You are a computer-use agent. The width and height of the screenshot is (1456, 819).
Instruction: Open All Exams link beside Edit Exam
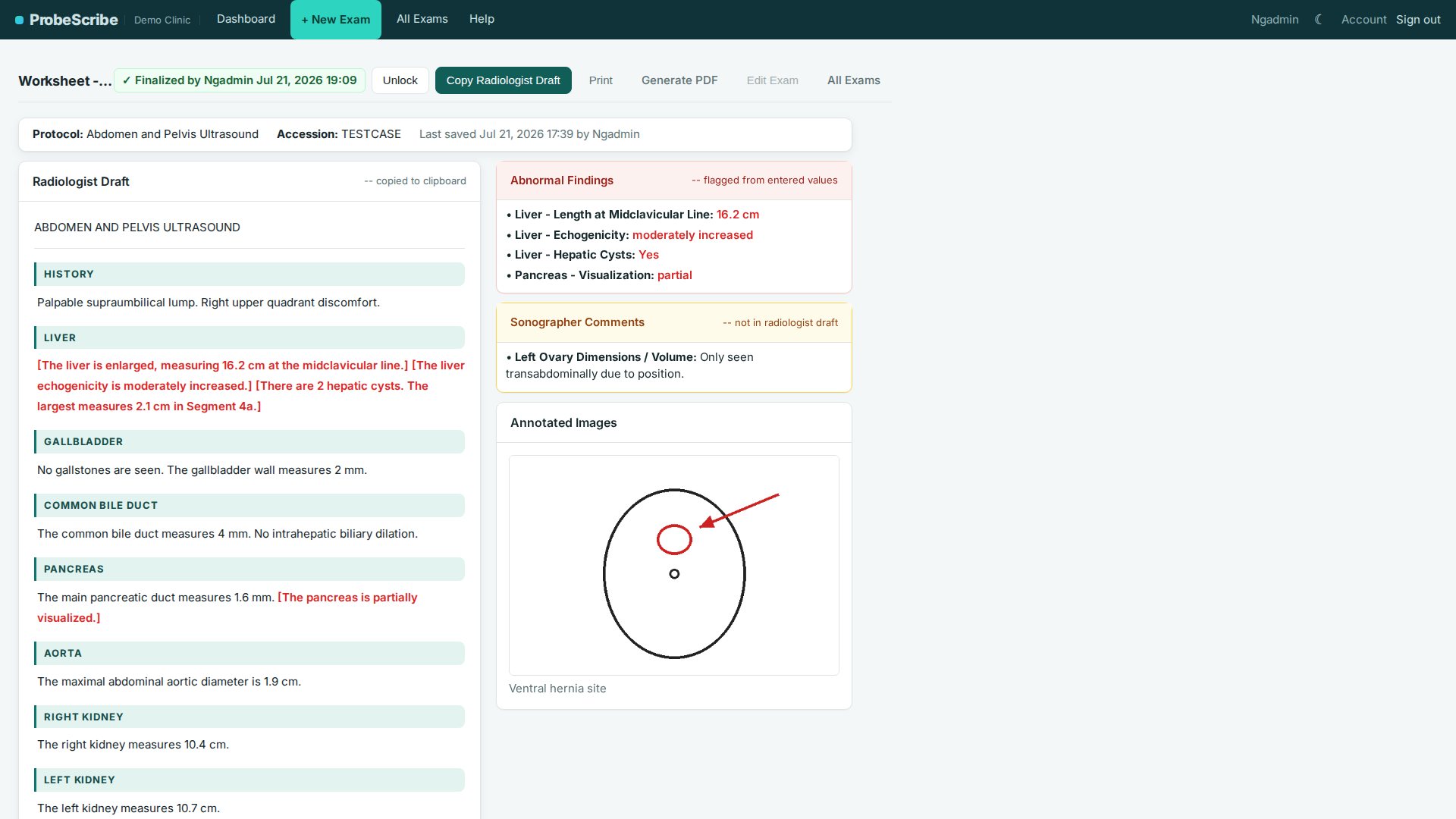[x=854, y=80]
